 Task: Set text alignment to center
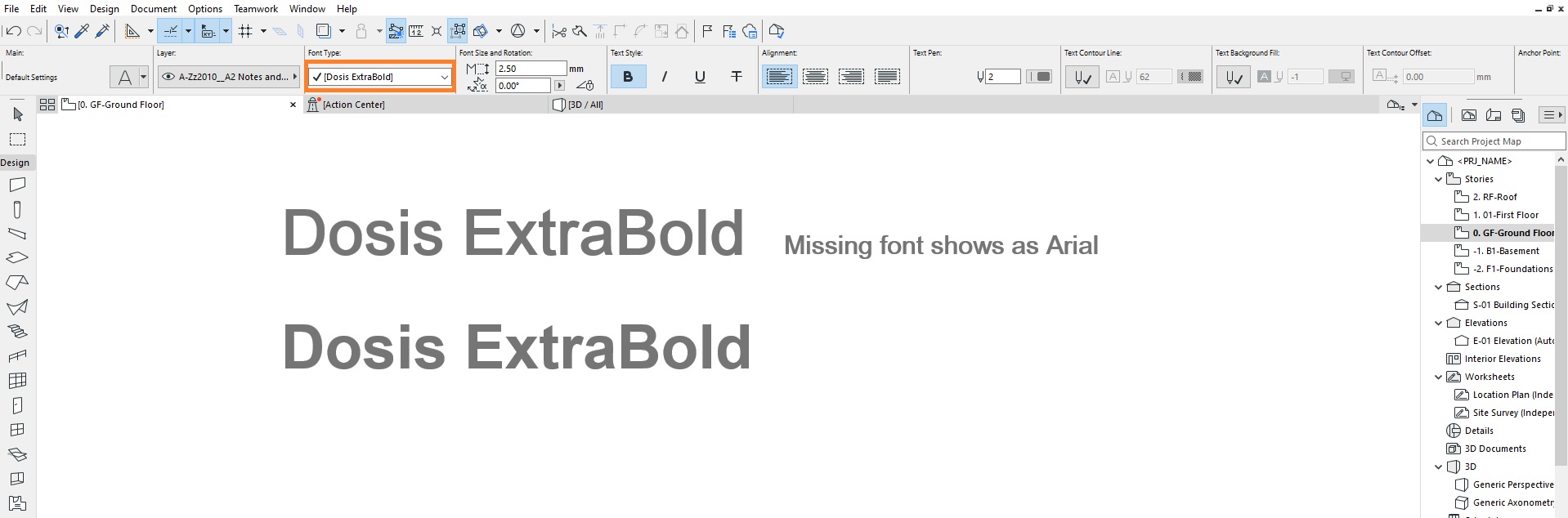[x=815, y=77]
